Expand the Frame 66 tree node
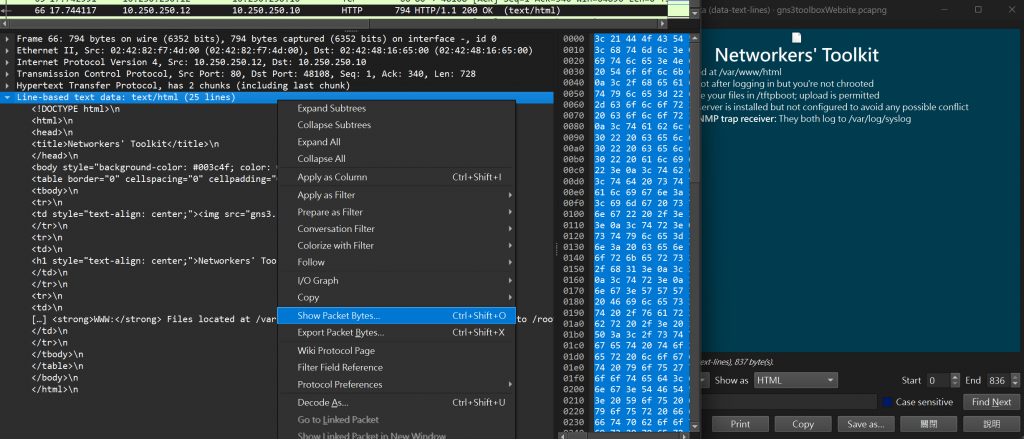 tap(7, 39)
